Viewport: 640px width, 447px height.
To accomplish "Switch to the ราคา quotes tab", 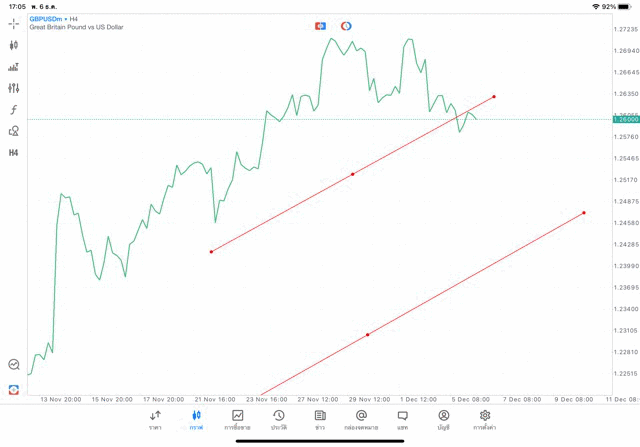I will (x=155, y=419).
